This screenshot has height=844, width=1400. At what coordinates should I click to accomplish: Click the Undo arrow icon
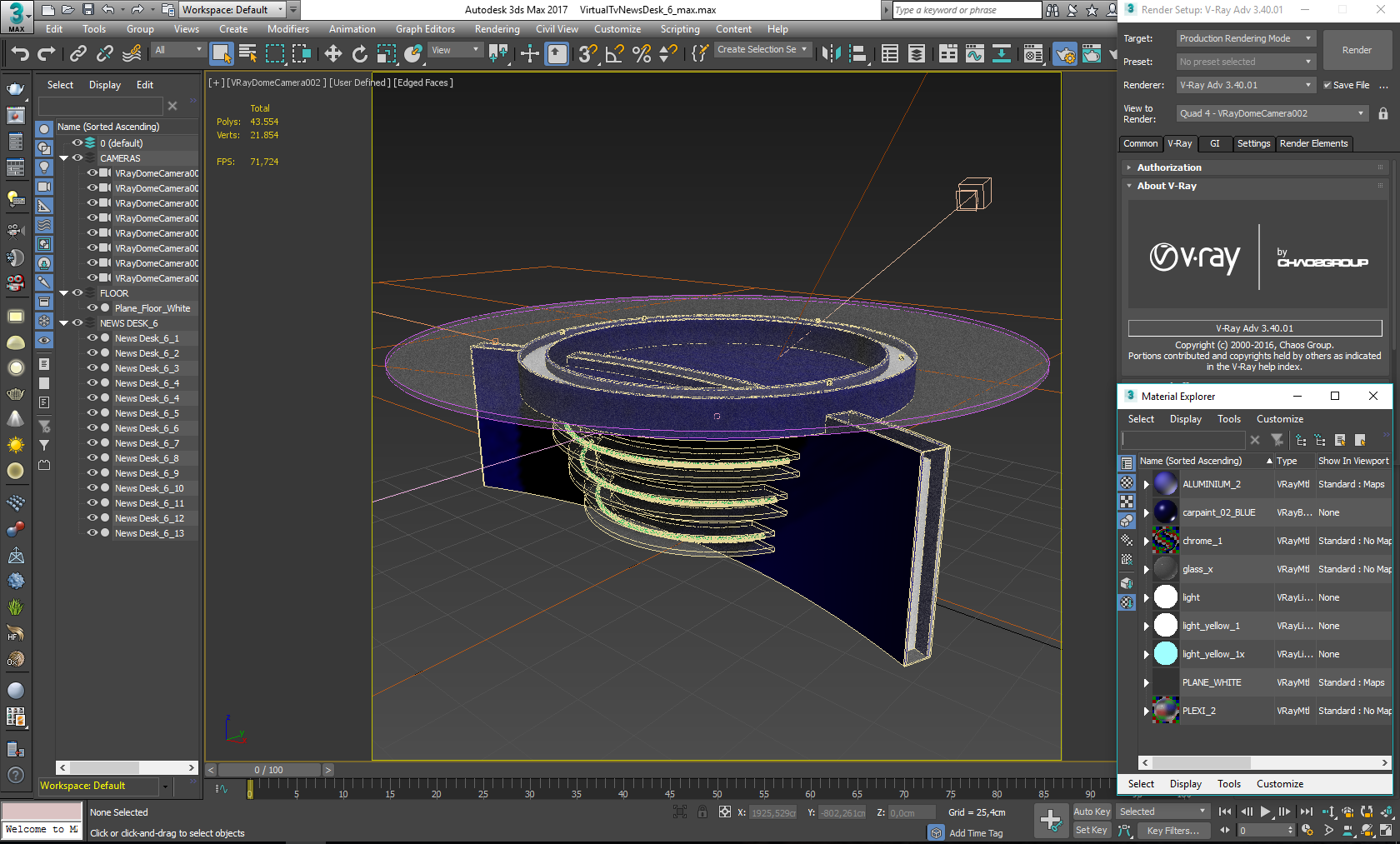[x=20, y=54]
